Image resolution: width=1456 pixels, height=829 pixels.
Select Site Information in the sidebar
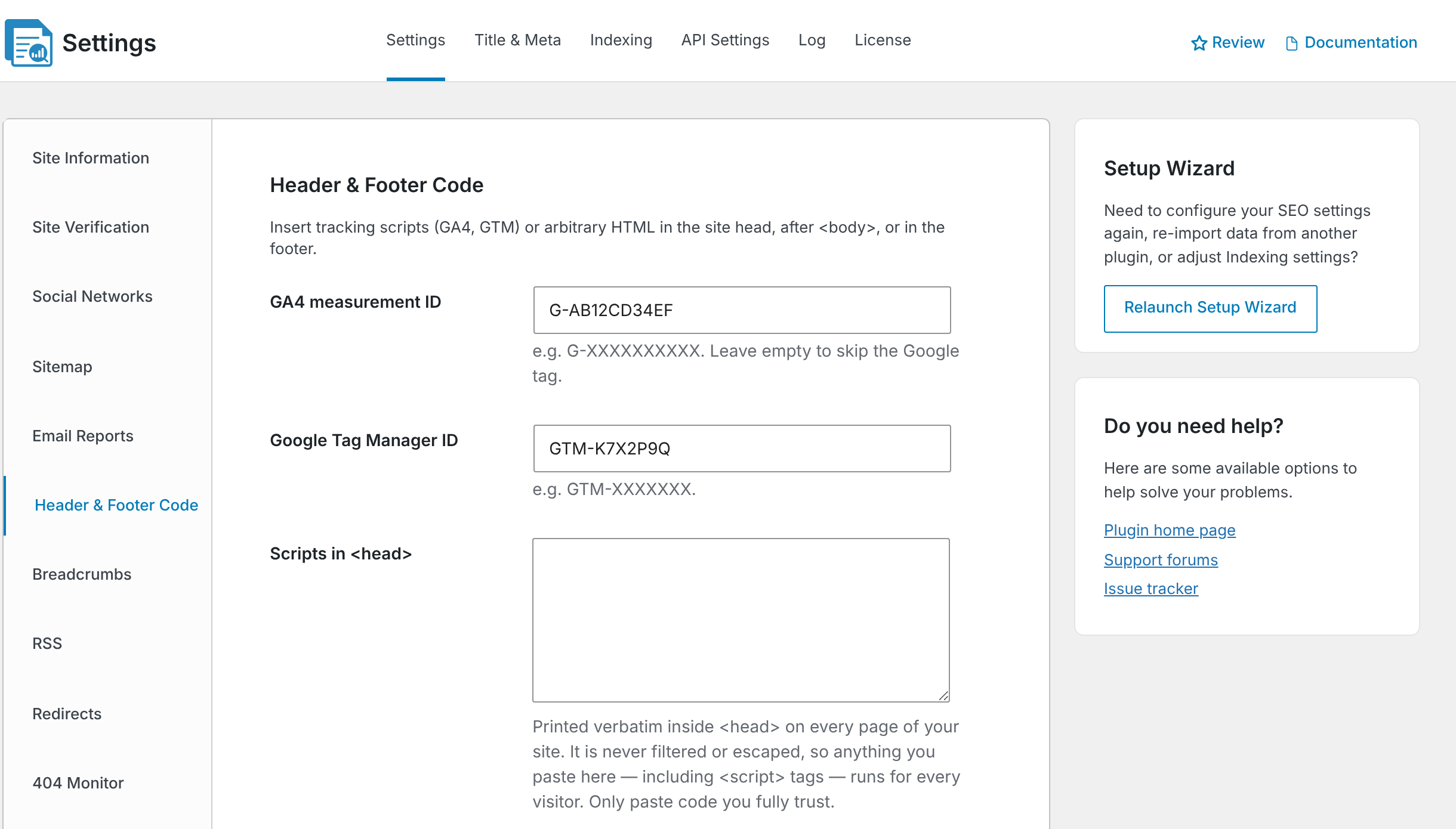point(91,158)
